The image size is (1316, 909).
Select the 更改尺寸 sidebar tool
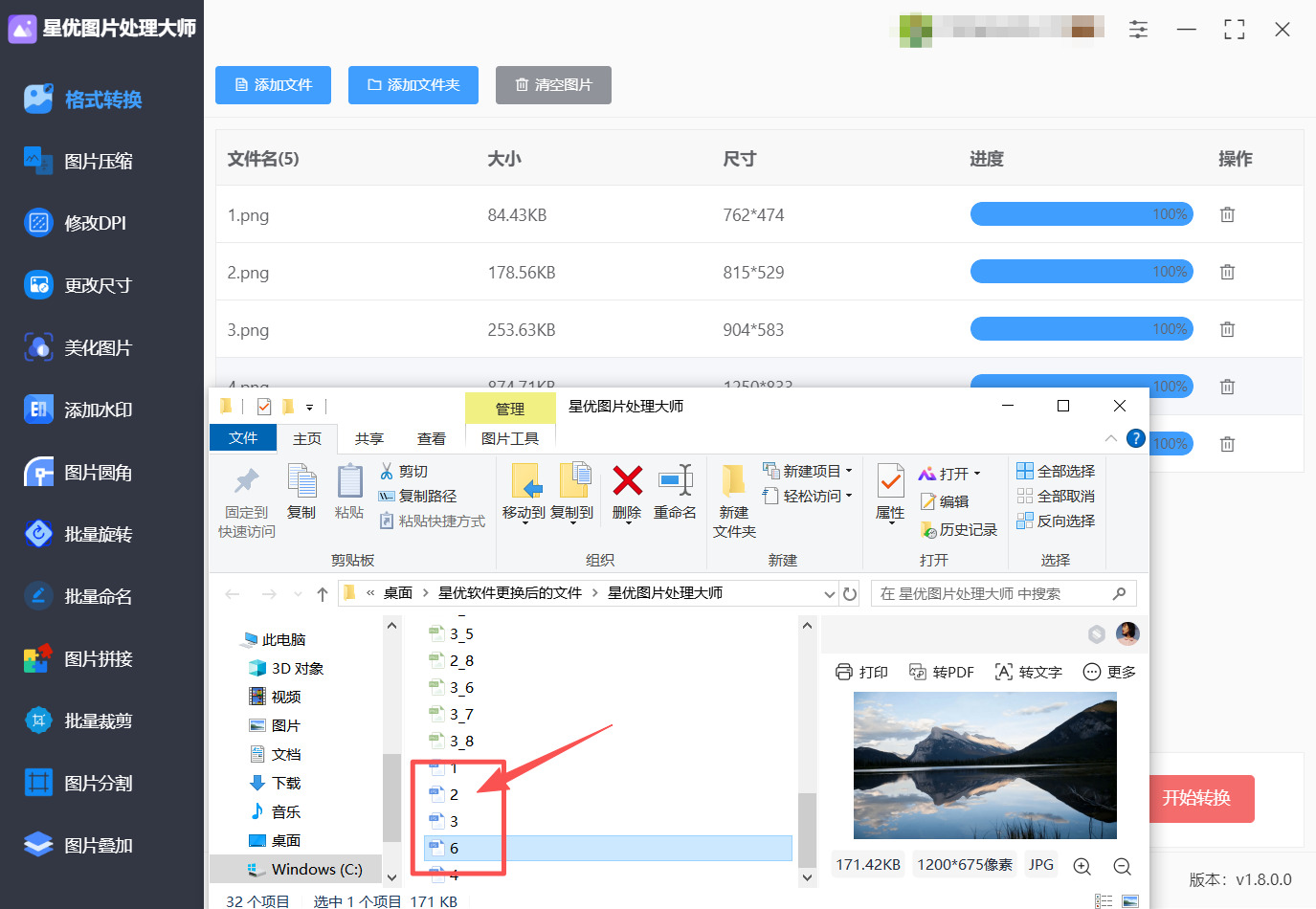(x=79, y=286)
